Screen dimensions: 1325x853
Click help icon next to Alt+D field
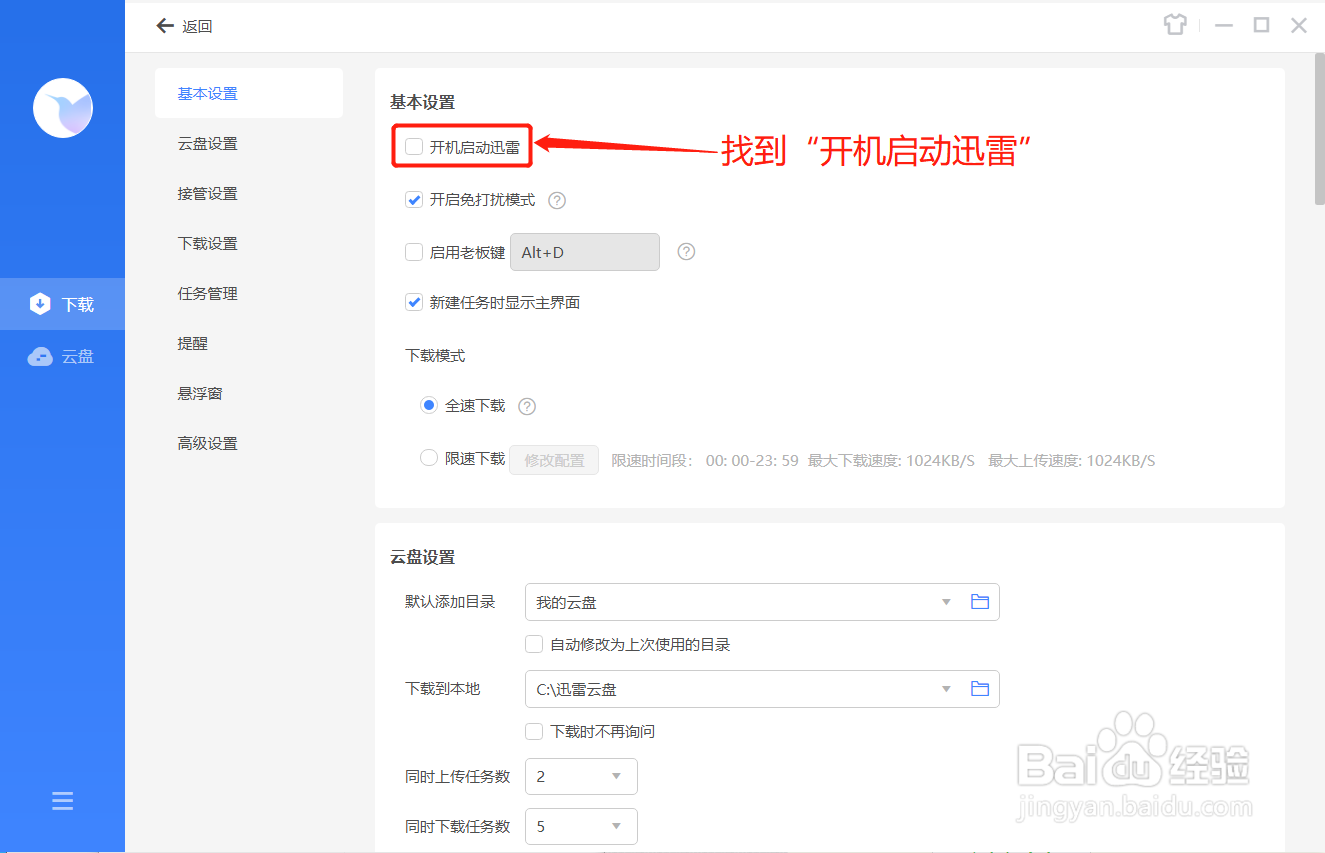(x=686, y=252)
